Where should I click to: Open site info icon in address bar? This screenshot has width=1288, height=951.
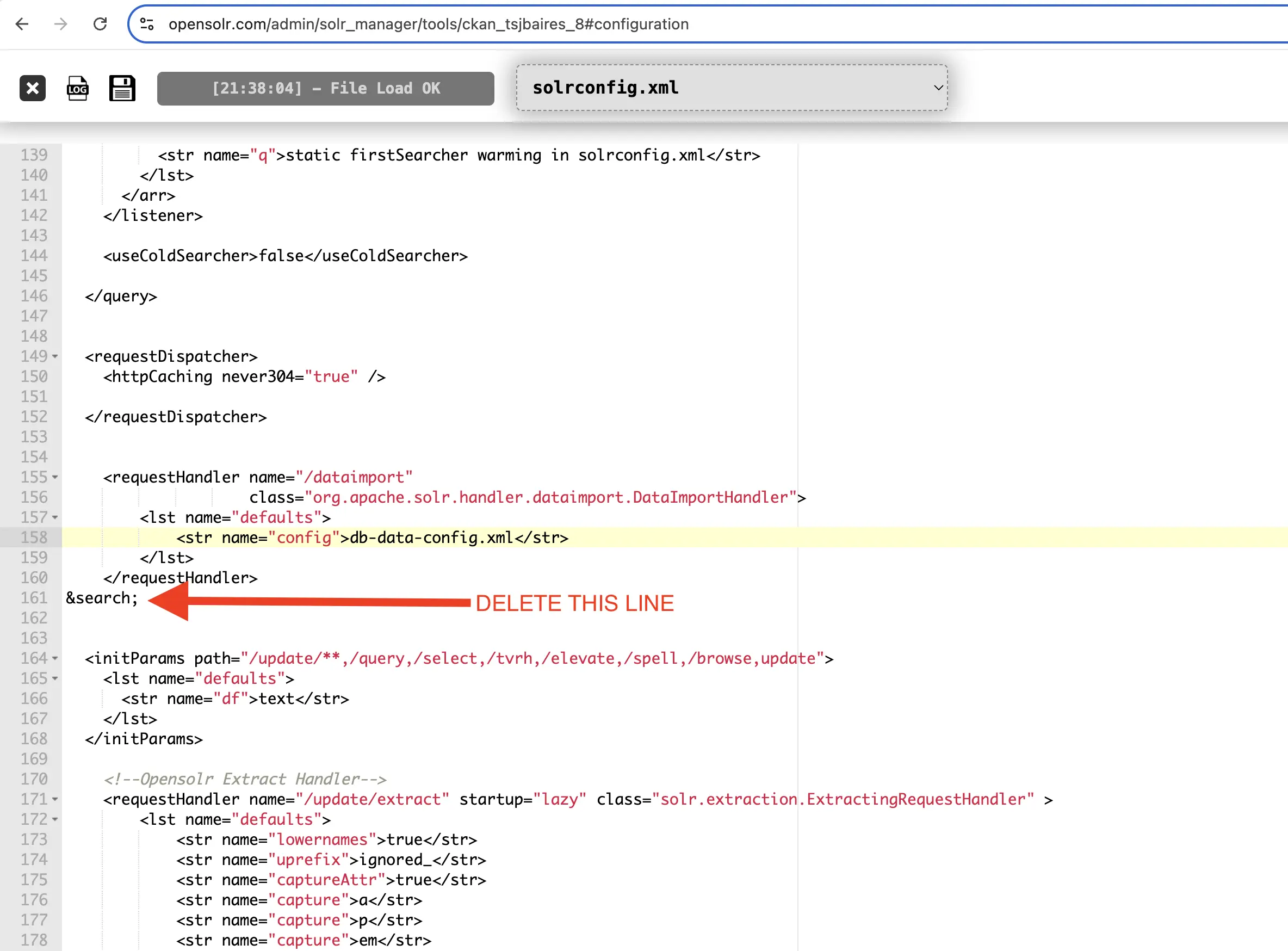(147, 24)
